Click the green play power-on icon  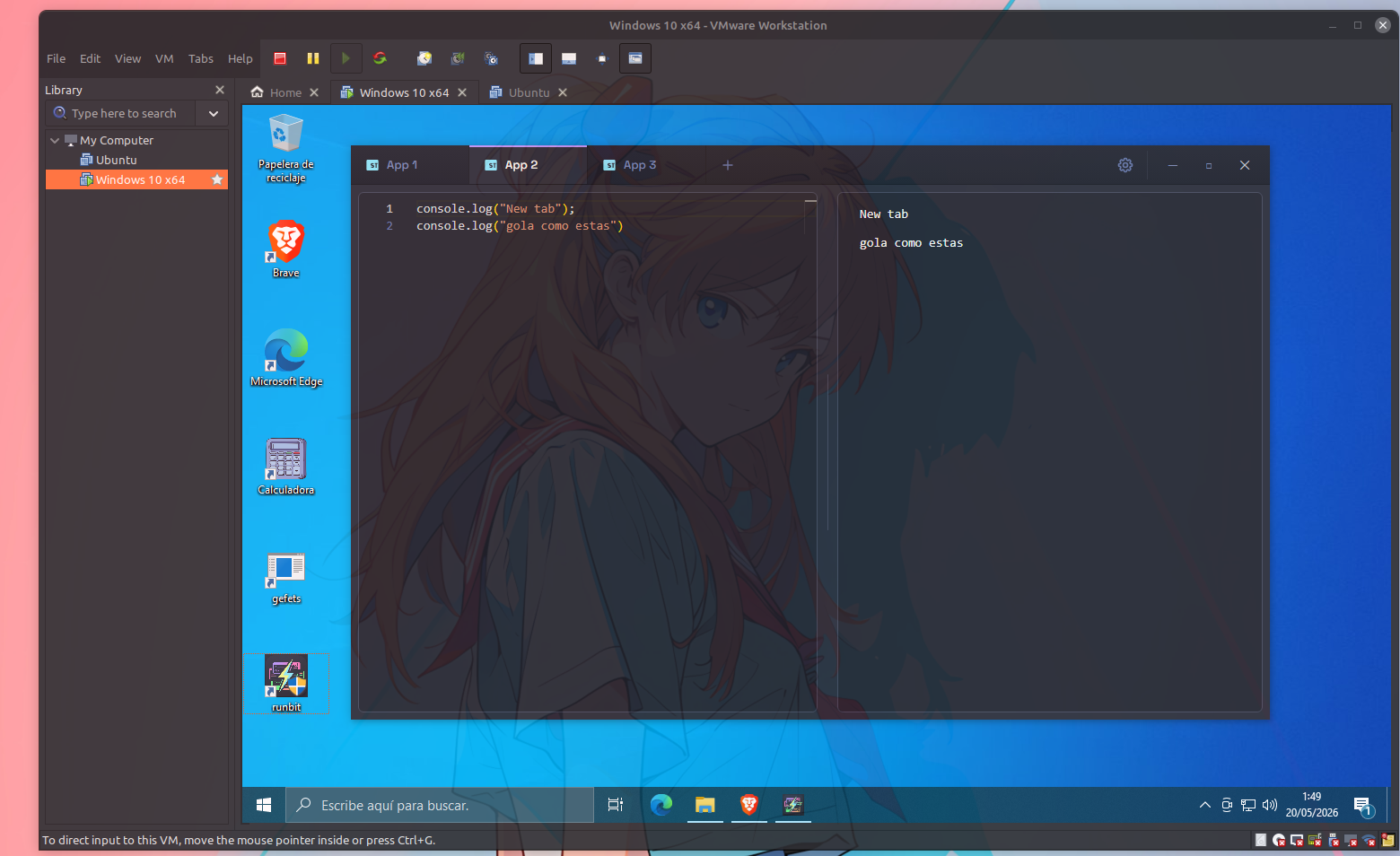[346, 58]
